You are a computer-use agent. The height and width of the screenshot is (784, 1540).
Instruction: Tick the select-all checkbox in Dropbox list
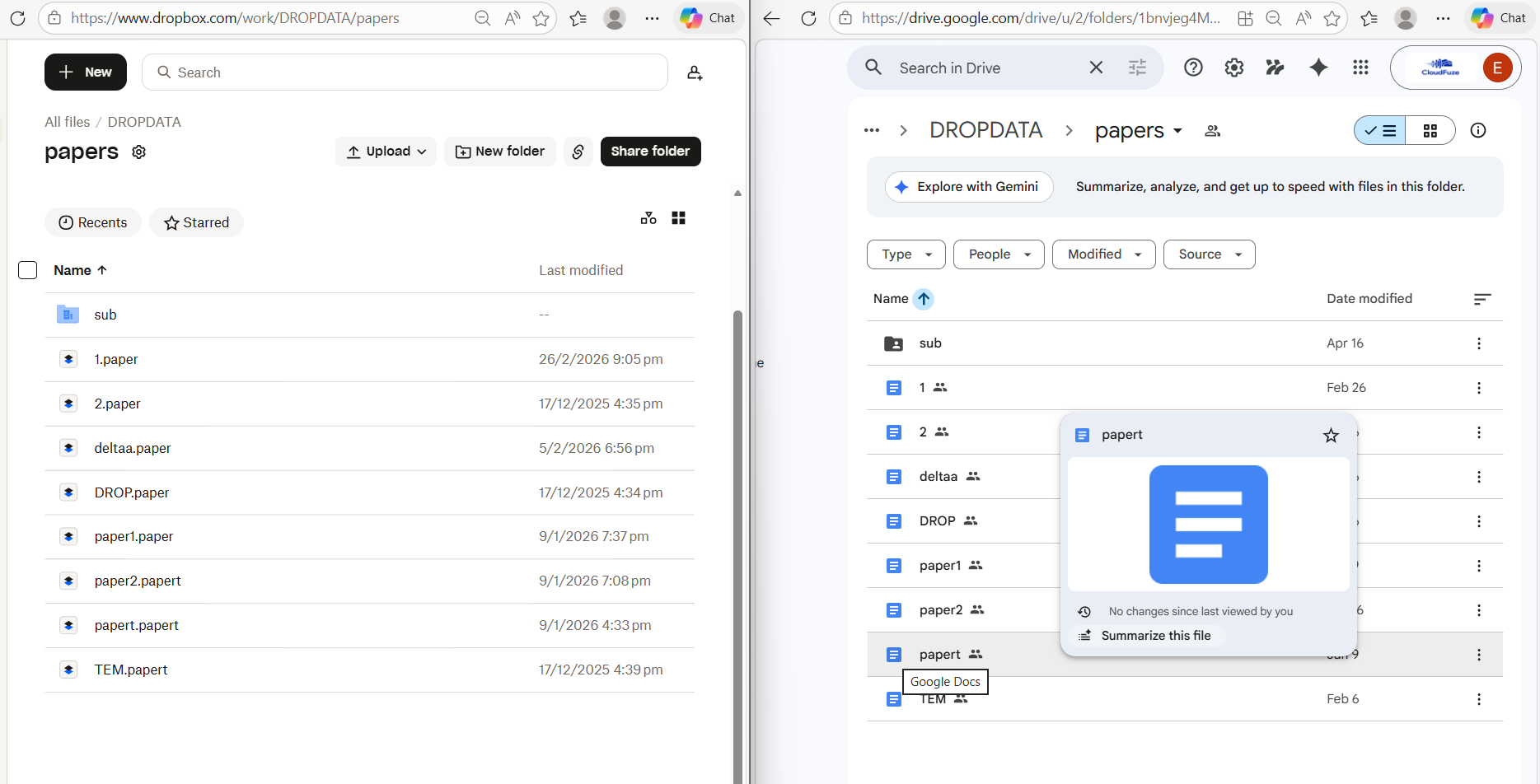pyautogui.click(x=28, y=270)
